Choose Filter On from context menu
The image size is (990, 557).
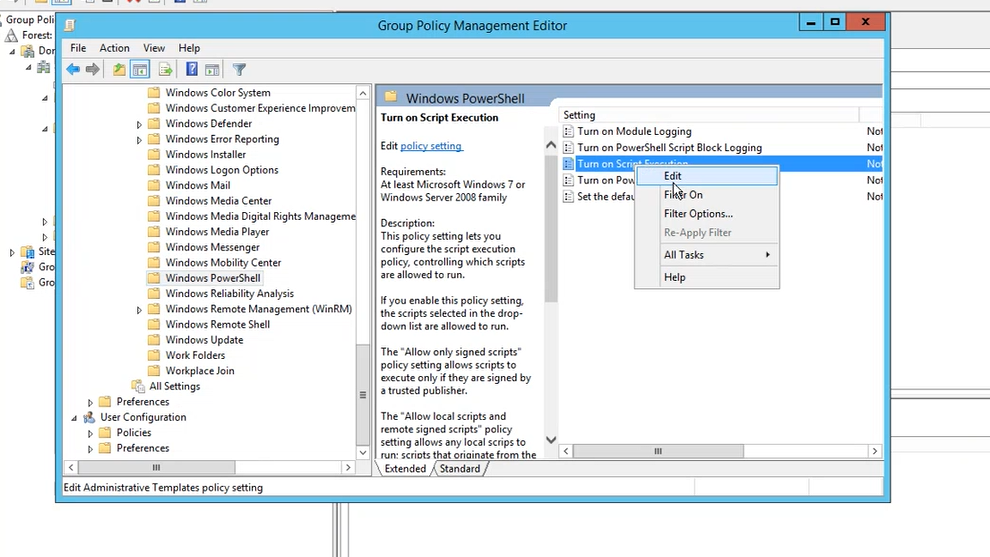click(707, 195)
